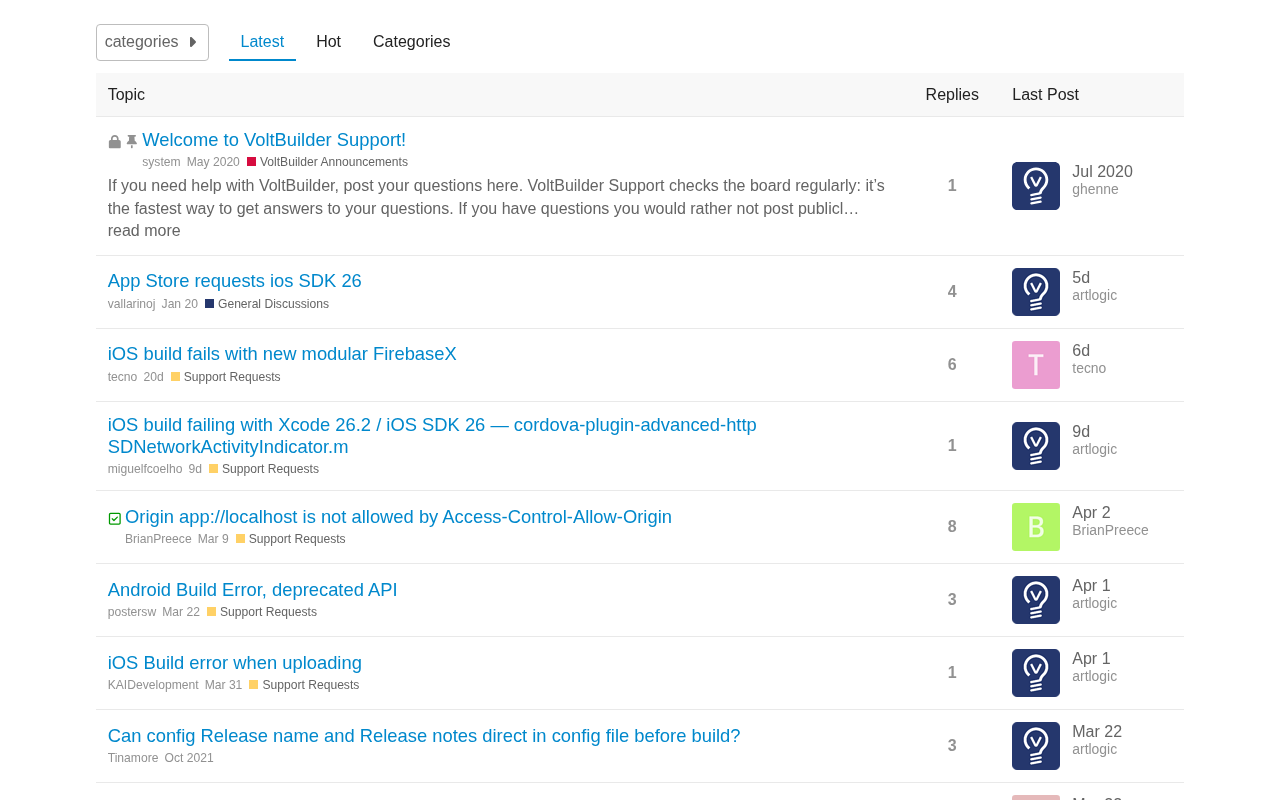The image size is (1280, 800).
Task: Open App Store requests ios SDK 26
Action: tap(235, 281)
